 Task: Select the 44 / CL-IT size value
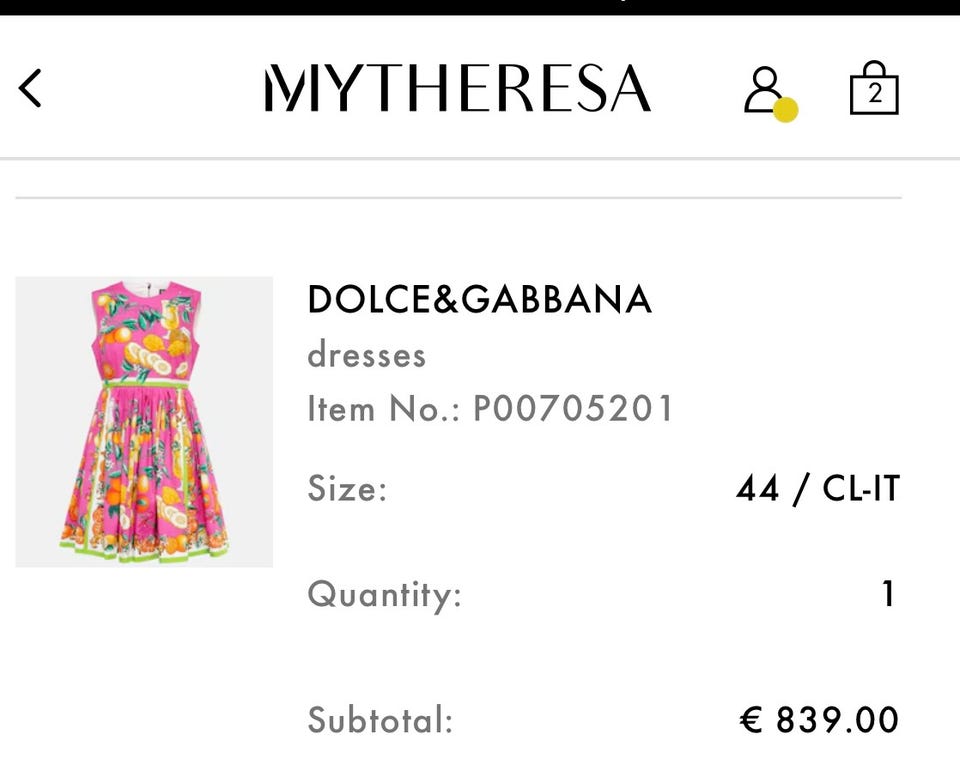(x=817, y=489)
